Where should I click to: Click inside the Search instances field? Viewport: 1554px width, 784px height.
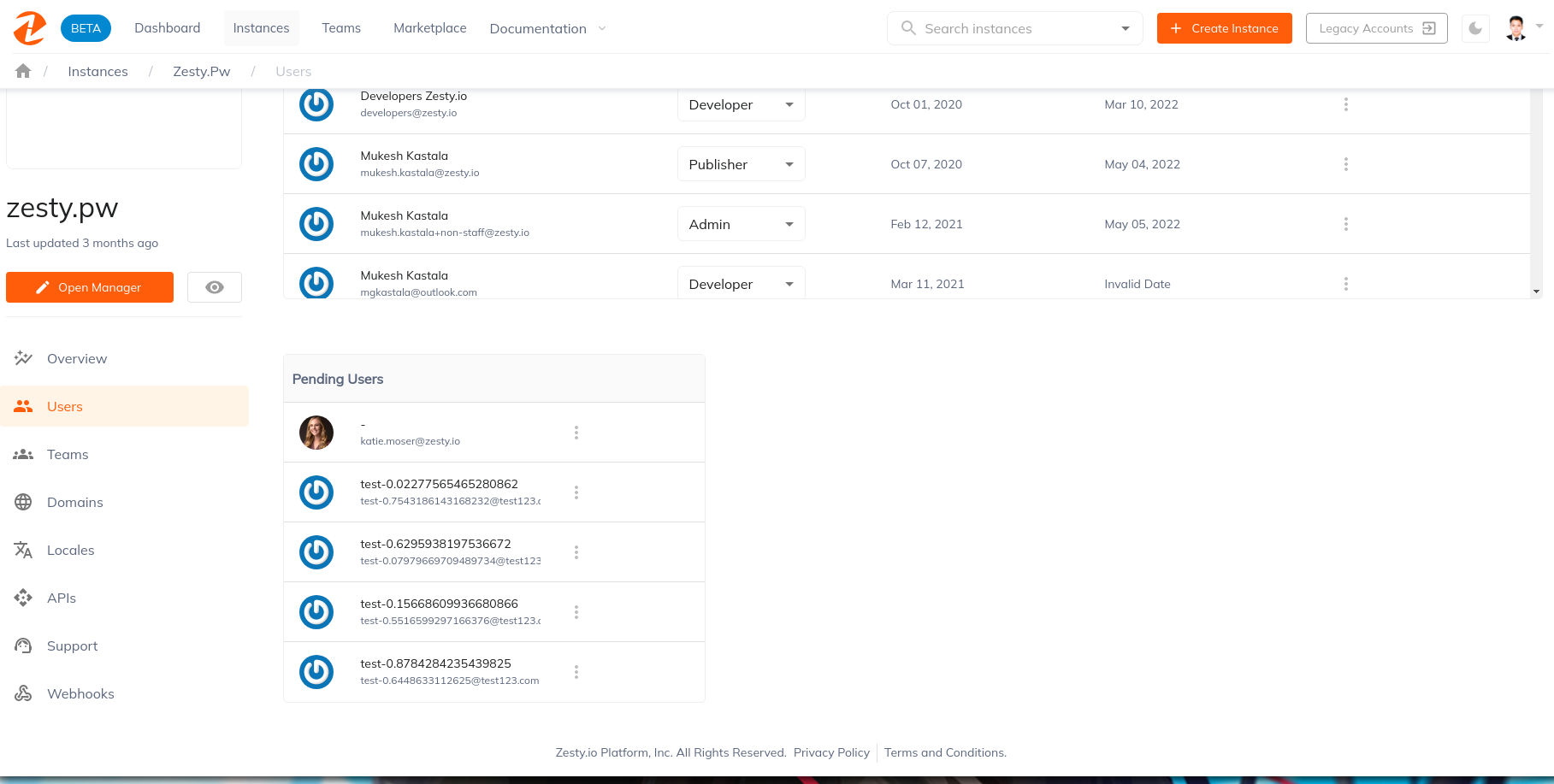pos(1009,28)
